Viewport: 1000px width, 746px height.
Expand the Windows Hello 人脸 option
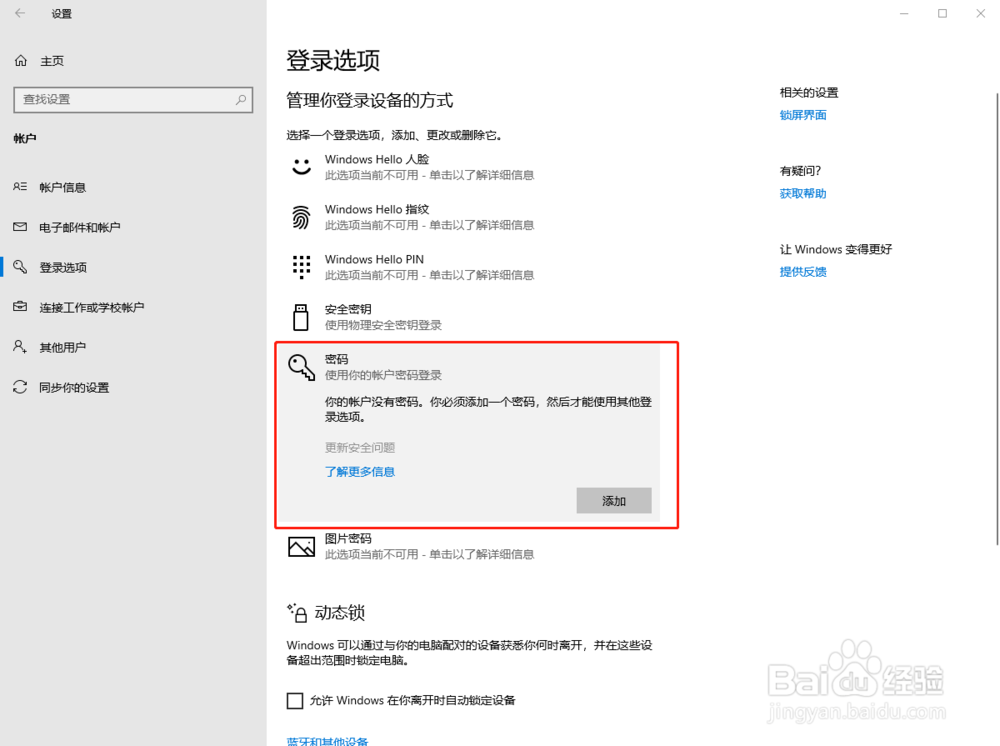tap(472, 166)
